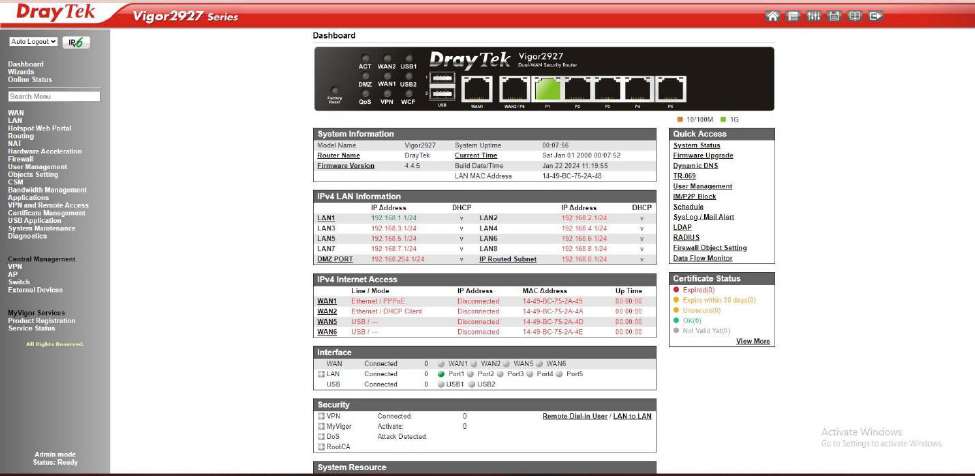Open the DMZ PORT link
Screen dimensions: 975x476
335,259
